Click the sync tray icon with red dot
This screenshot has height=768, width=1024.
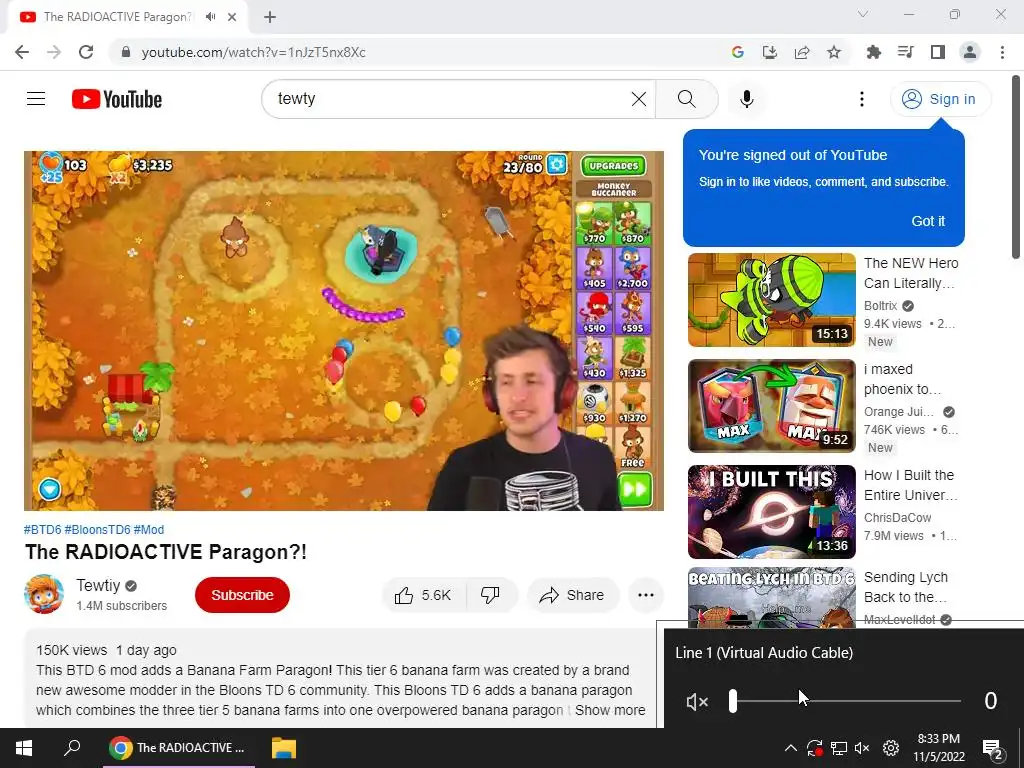814,748
